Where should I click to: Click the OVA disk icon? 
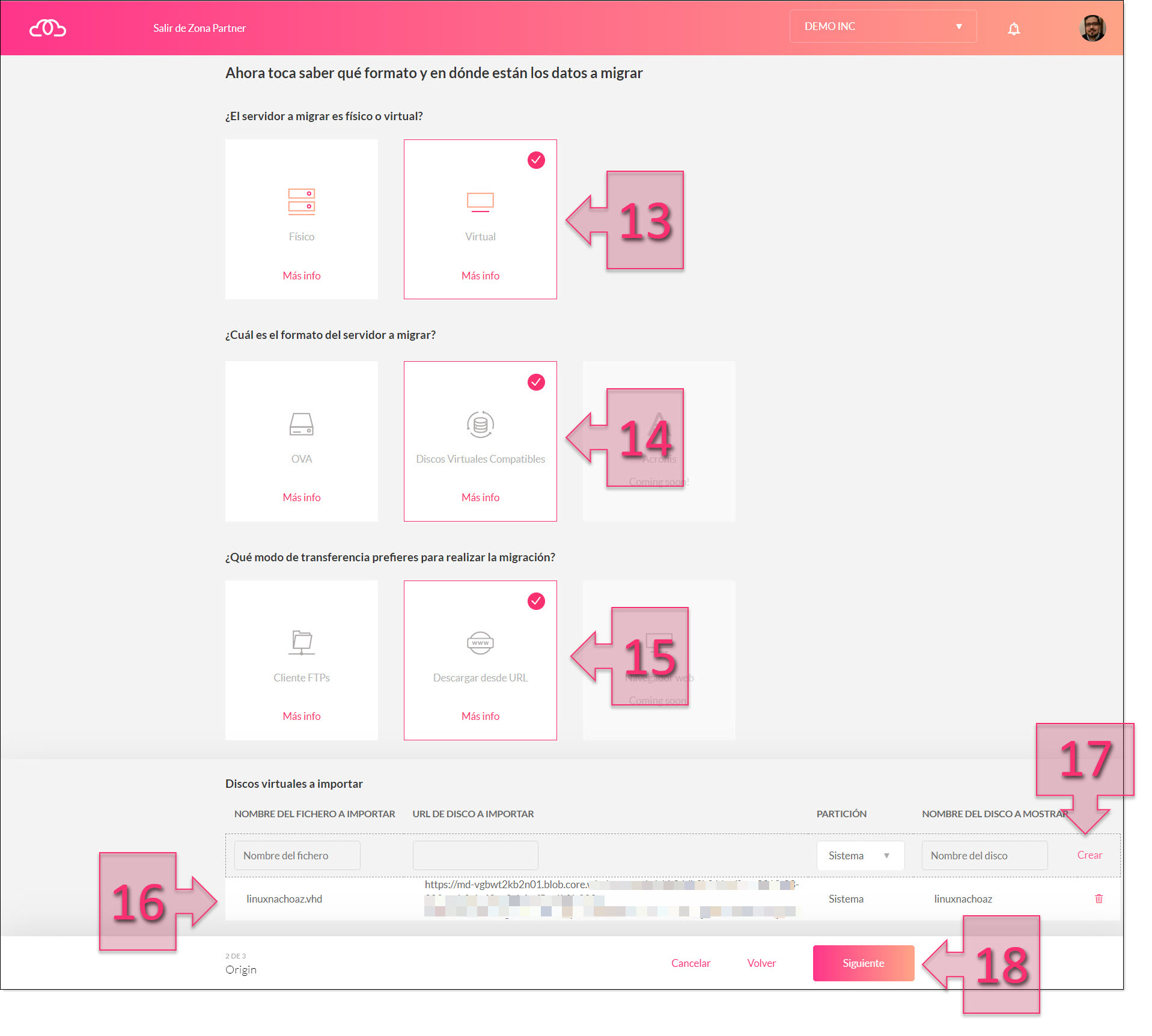[x=301, y=424]
